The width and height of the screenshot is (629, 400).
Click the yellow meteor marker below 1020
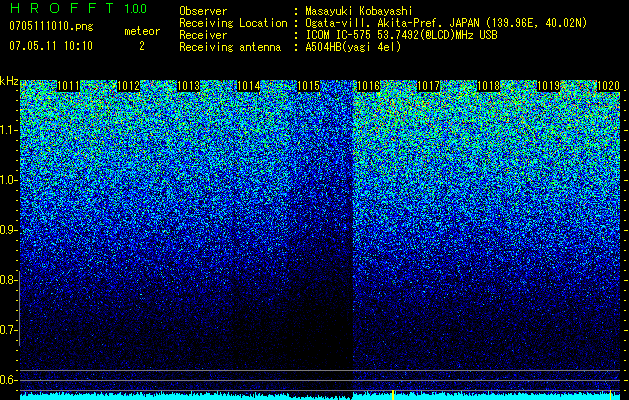tap(611, 395)
